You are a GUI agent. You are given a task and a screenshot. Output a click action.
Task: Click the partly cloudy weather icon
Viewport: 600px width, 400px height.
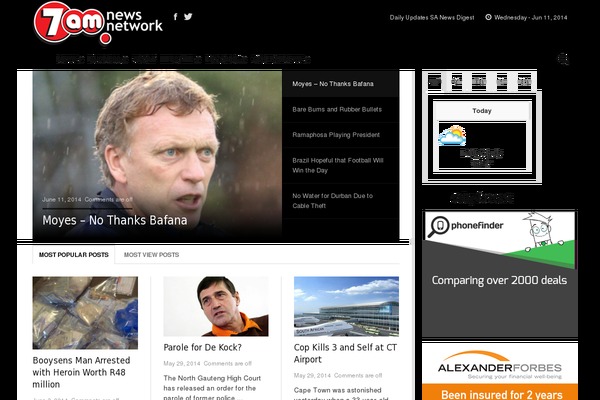[x=452, y=136]
